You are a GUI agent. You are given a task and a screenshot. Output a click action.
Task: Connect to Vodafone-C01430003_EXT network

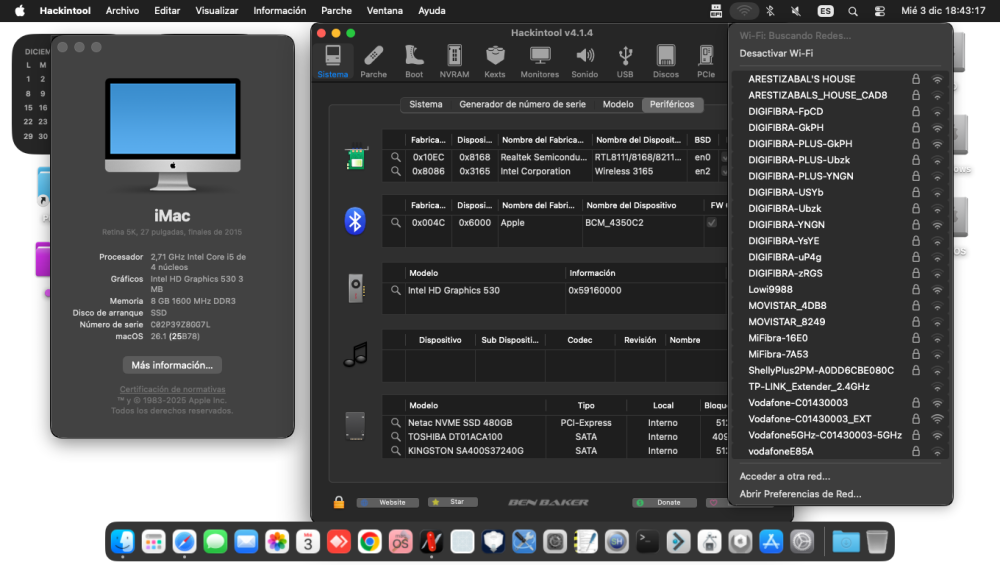(x=841, y=419)
